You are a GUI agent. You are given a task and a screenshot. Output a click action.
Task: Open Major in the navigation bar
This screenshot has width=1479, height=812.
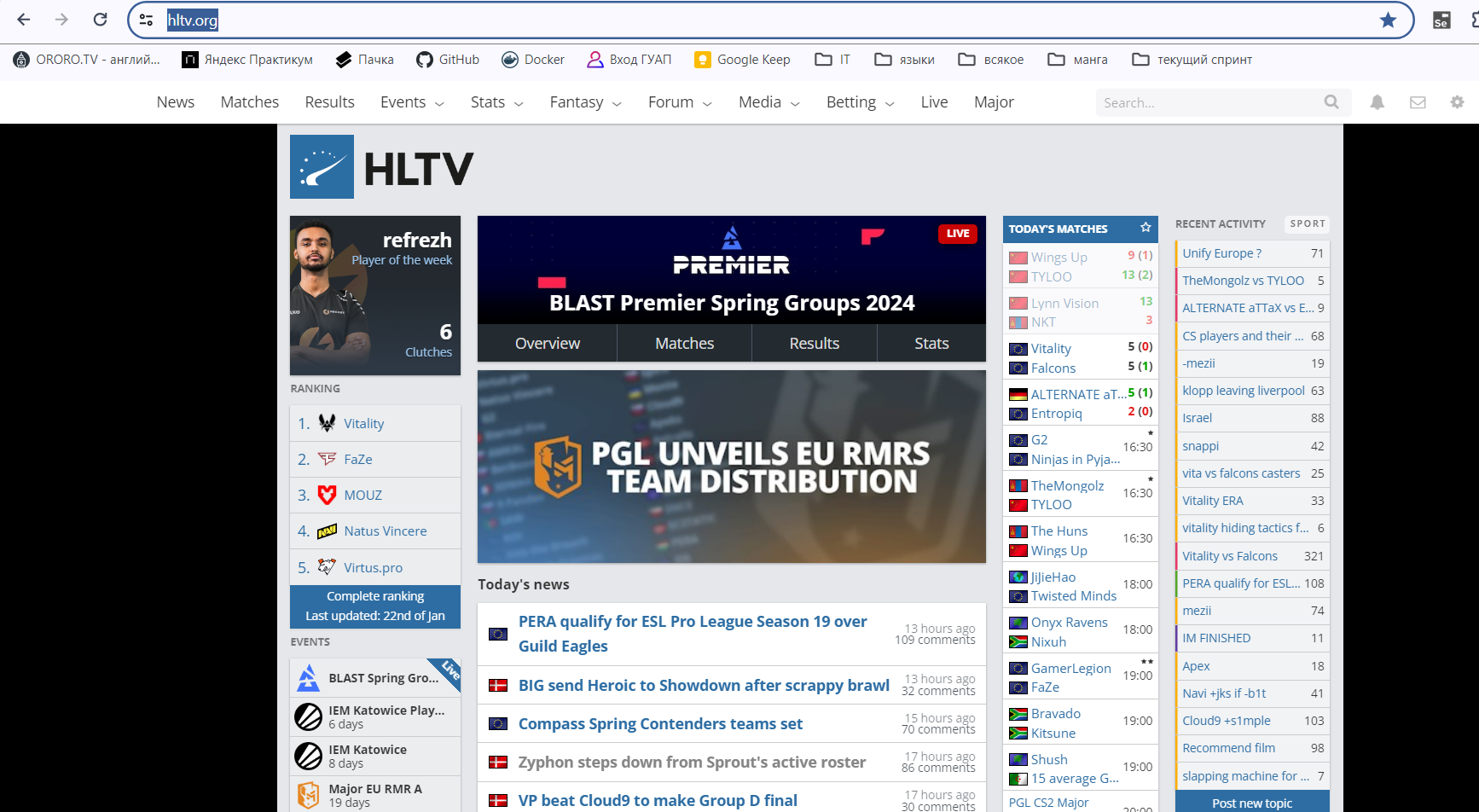[x=994, y=102]
